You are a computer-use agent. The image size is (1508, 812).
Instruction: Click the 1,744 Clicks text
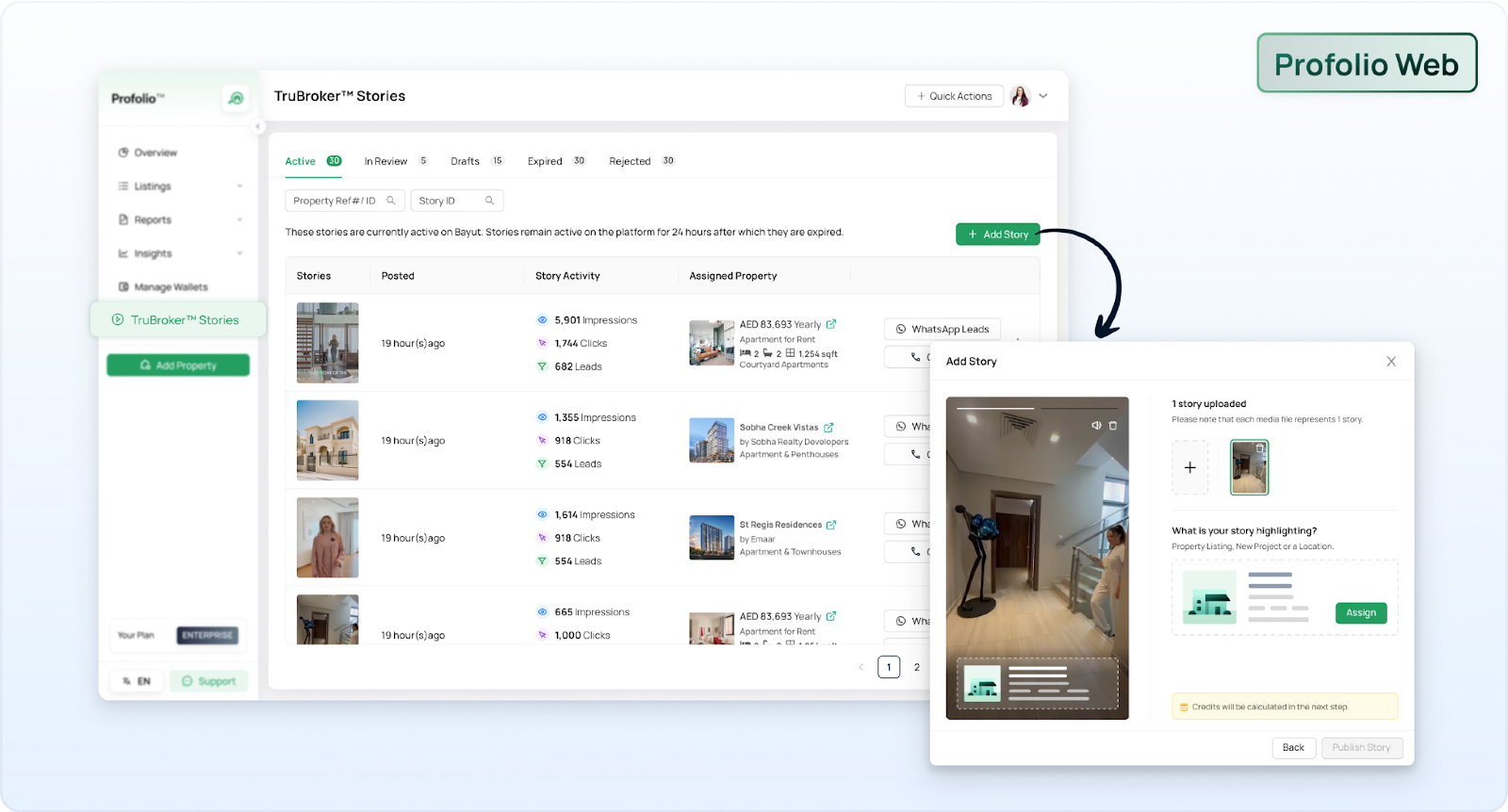581,344
